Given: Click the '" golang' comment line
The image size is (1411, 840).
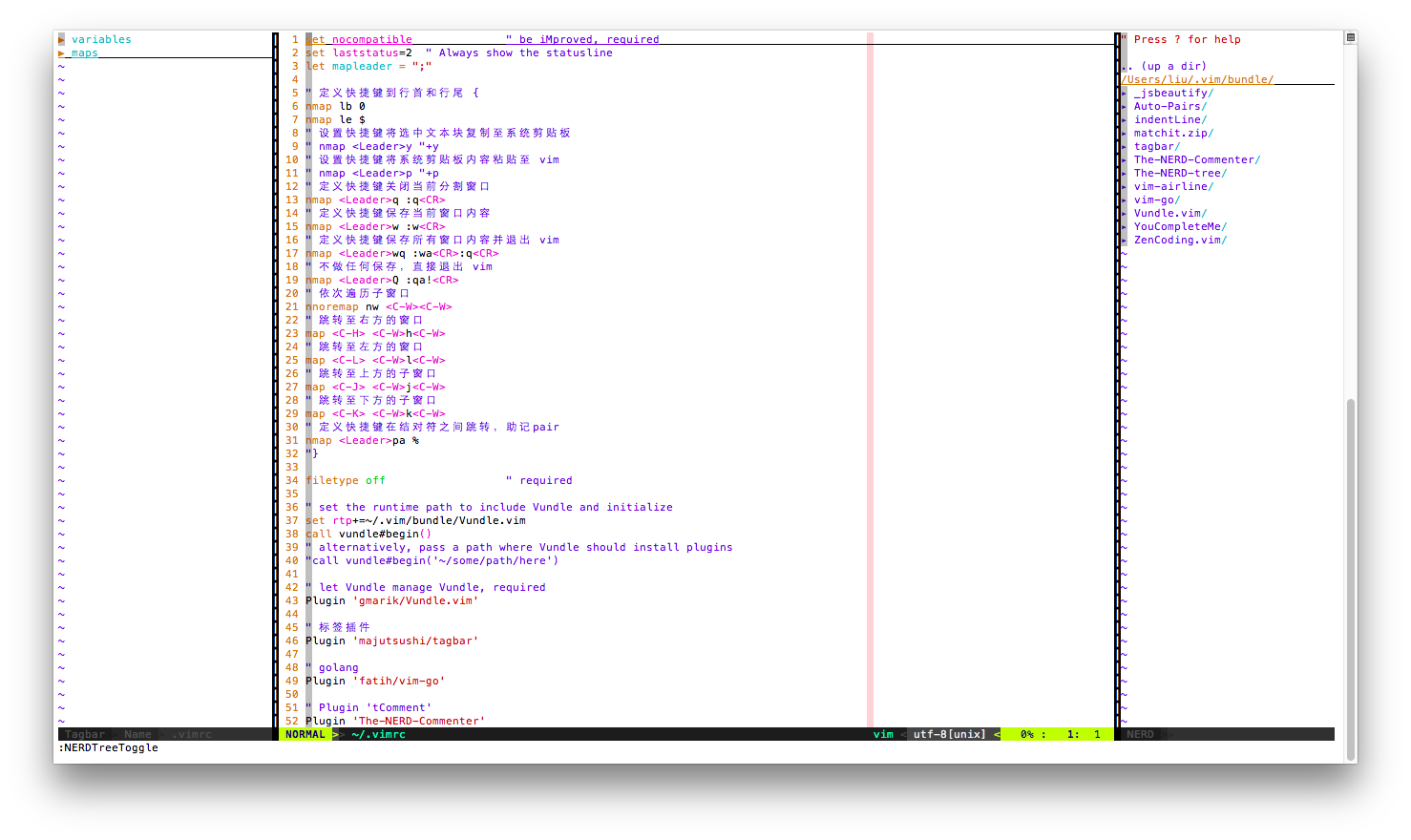Looking at the screenshot, I should 332,668.
